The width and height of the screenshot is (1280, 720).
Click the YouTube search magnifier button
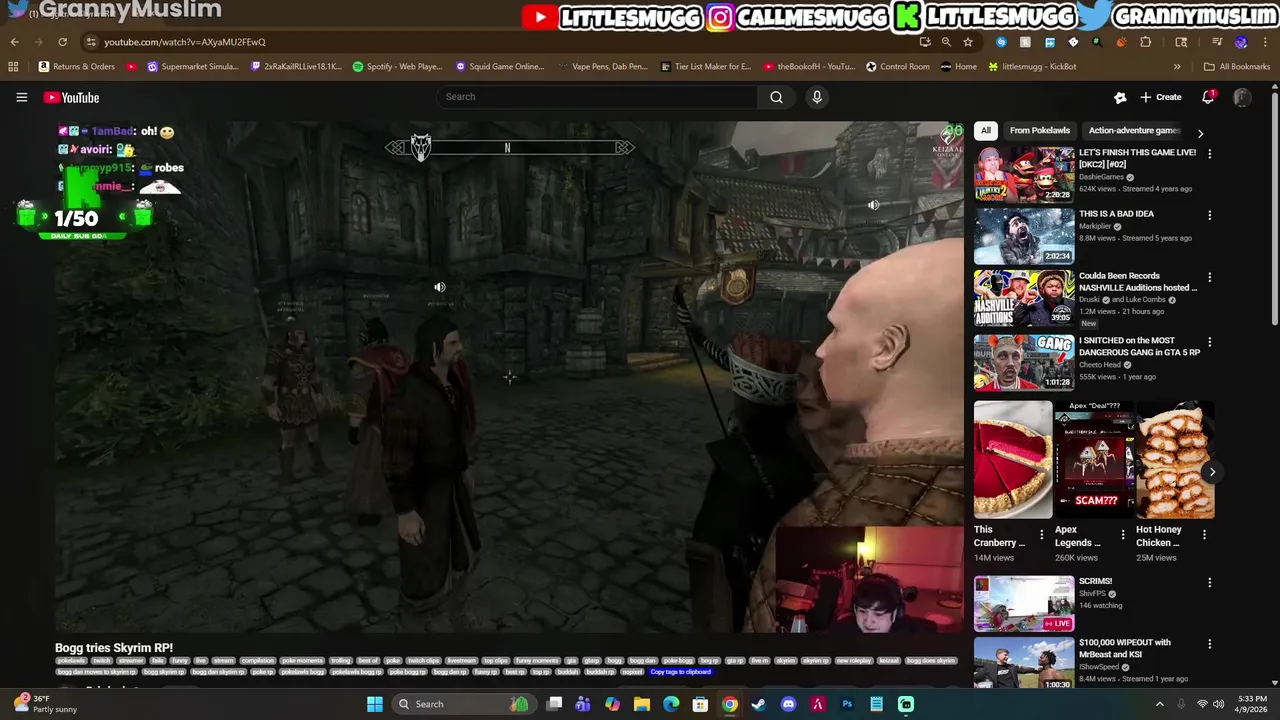tap(776, 97)
